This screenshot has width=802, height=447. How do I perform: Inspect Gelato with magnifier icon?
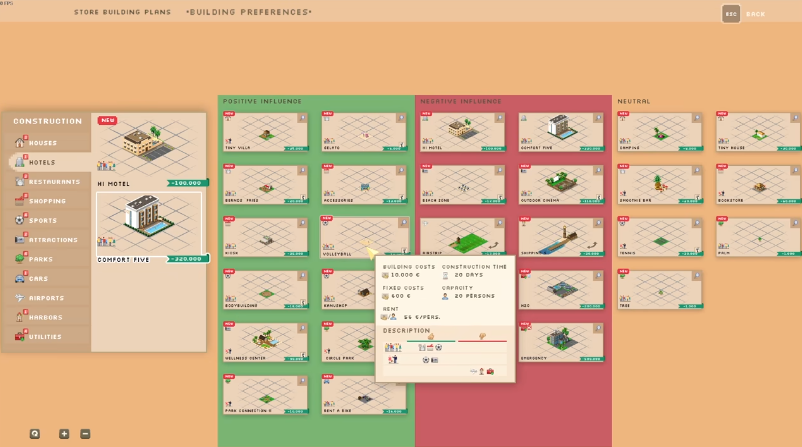402,118
